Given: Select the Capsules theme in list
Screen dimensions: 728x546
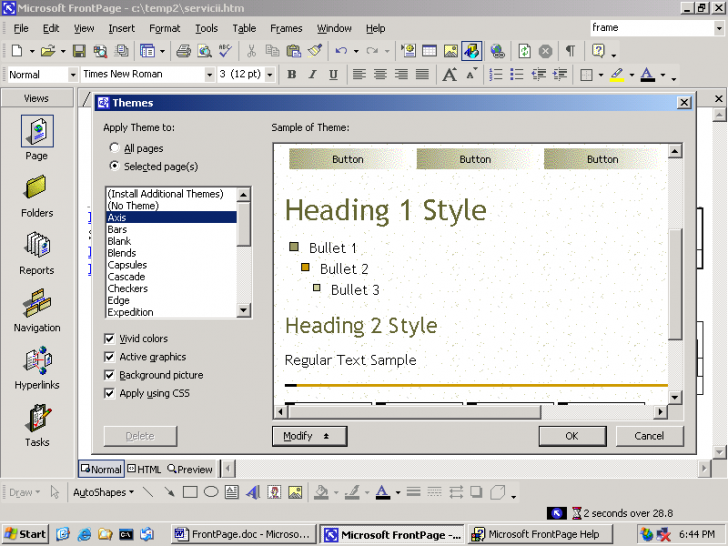Looking at the screenshot, I should click(x=127, y=265).
